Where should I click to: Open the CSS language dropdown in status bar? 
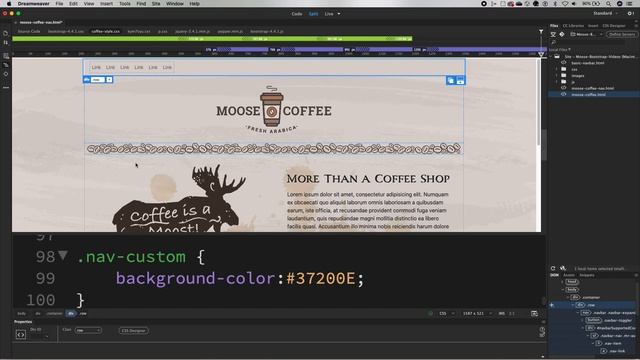point(447,313)
